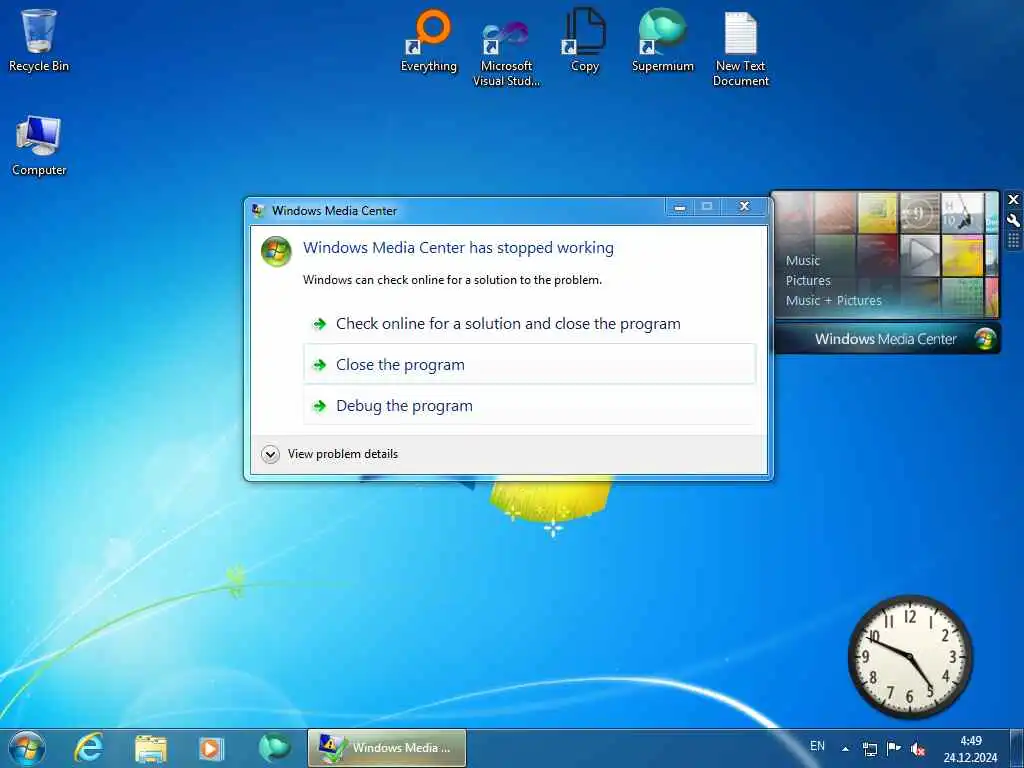Click the gadget drag handle grip
Image resolution: width=1024 pixels, height=768 pixels.
click(1014, 242)
